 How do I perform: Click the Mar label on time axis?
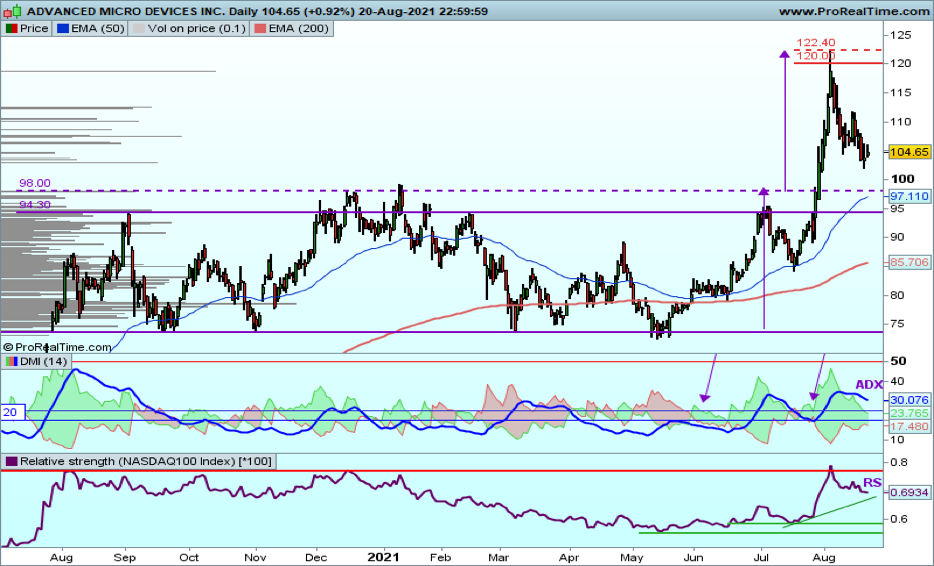click(x=499, y=558)
